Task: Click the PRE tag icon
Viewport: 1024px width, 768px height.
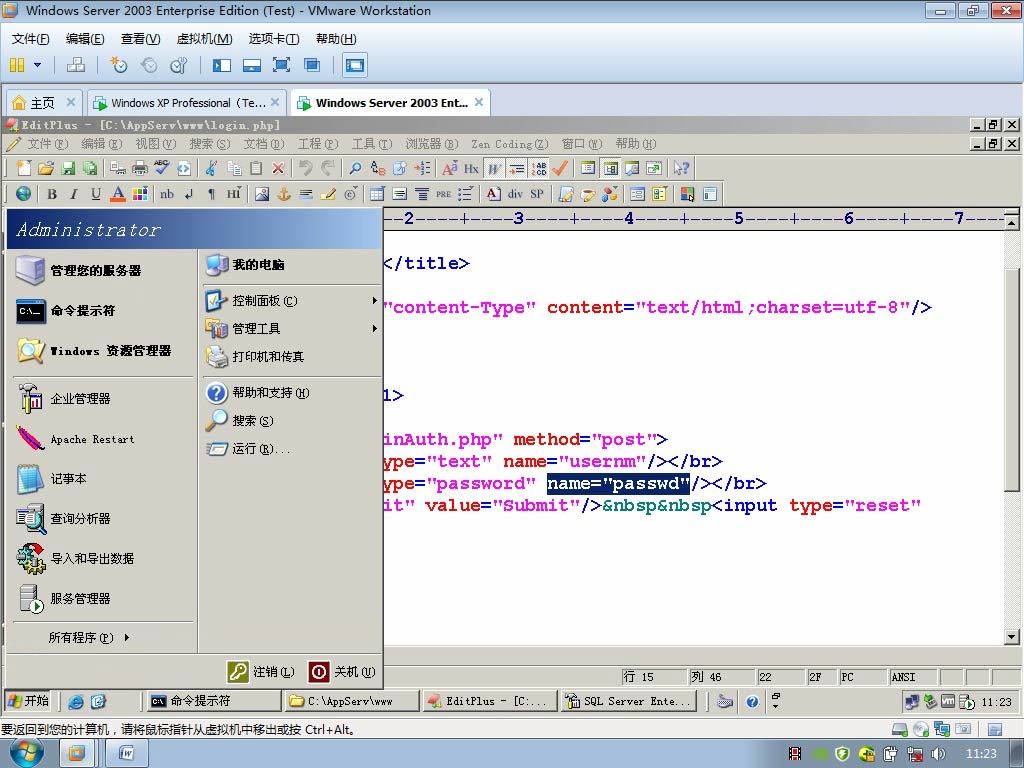Action: [443, 194]
